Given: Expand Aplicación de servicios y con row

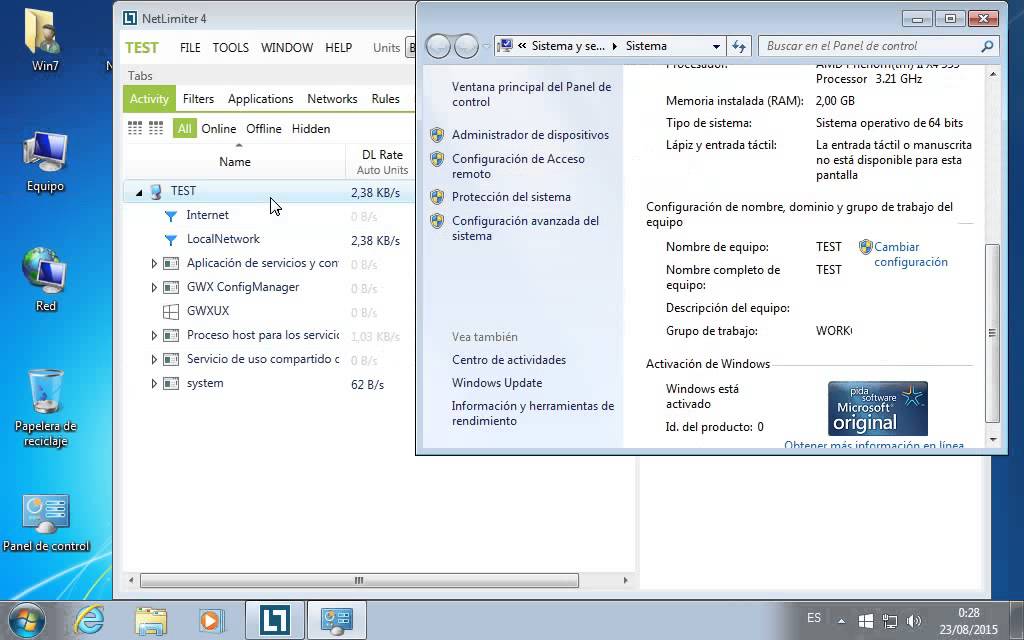Looking at the screenshot, I should [154, 264].
